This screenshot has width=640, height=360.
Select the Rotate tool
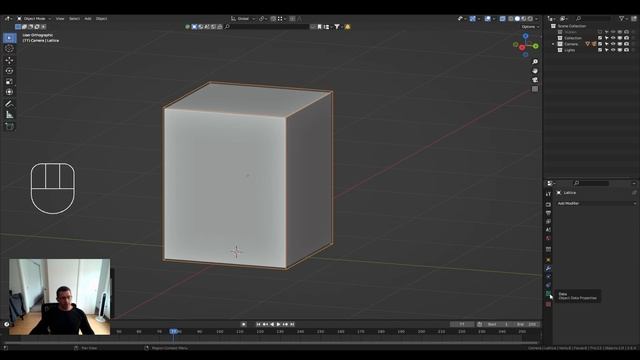(x=9, y=71)
